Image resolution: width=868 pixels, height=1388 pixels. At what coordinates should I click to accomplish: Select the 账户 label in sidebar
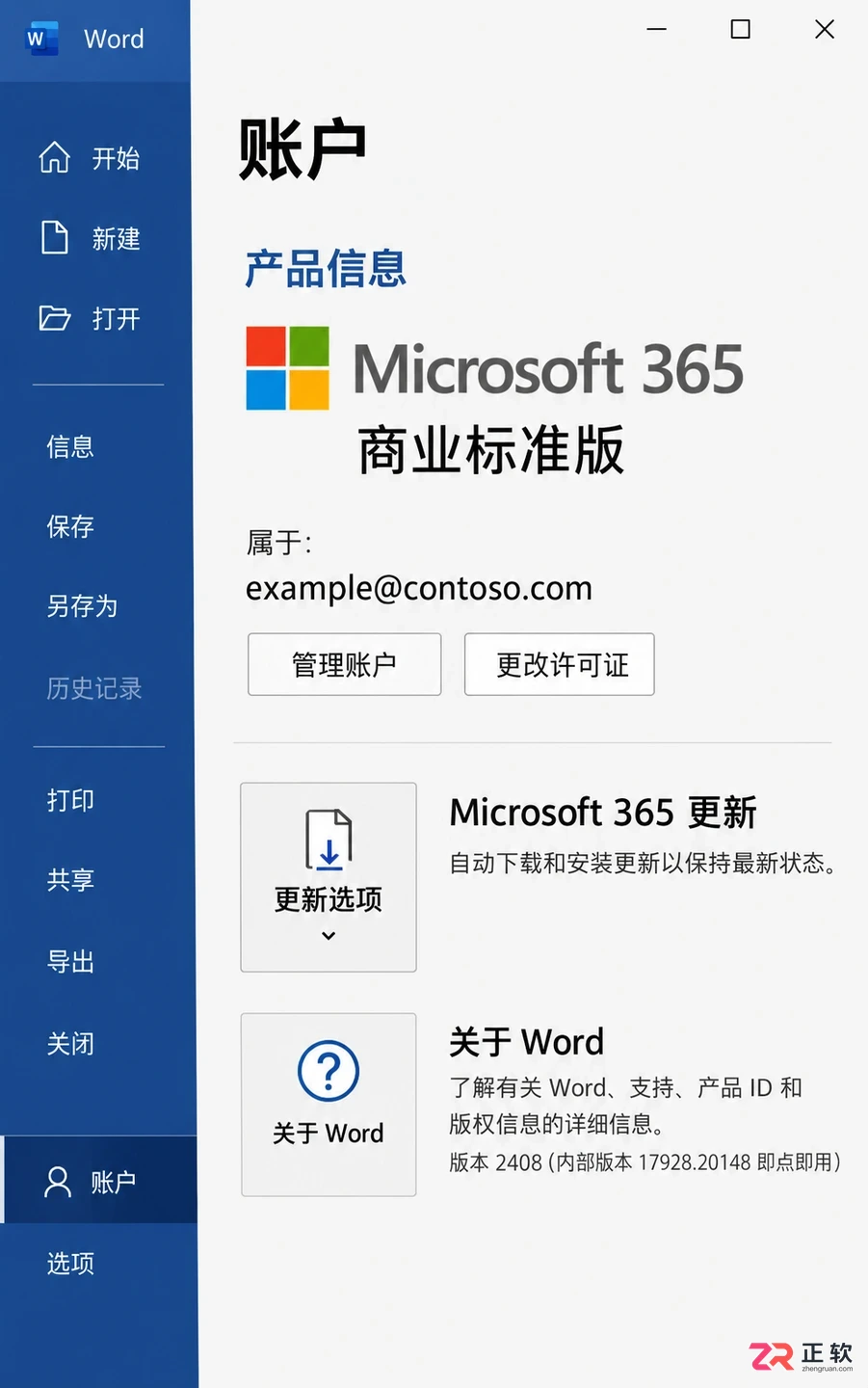[x=113, y=1183]
